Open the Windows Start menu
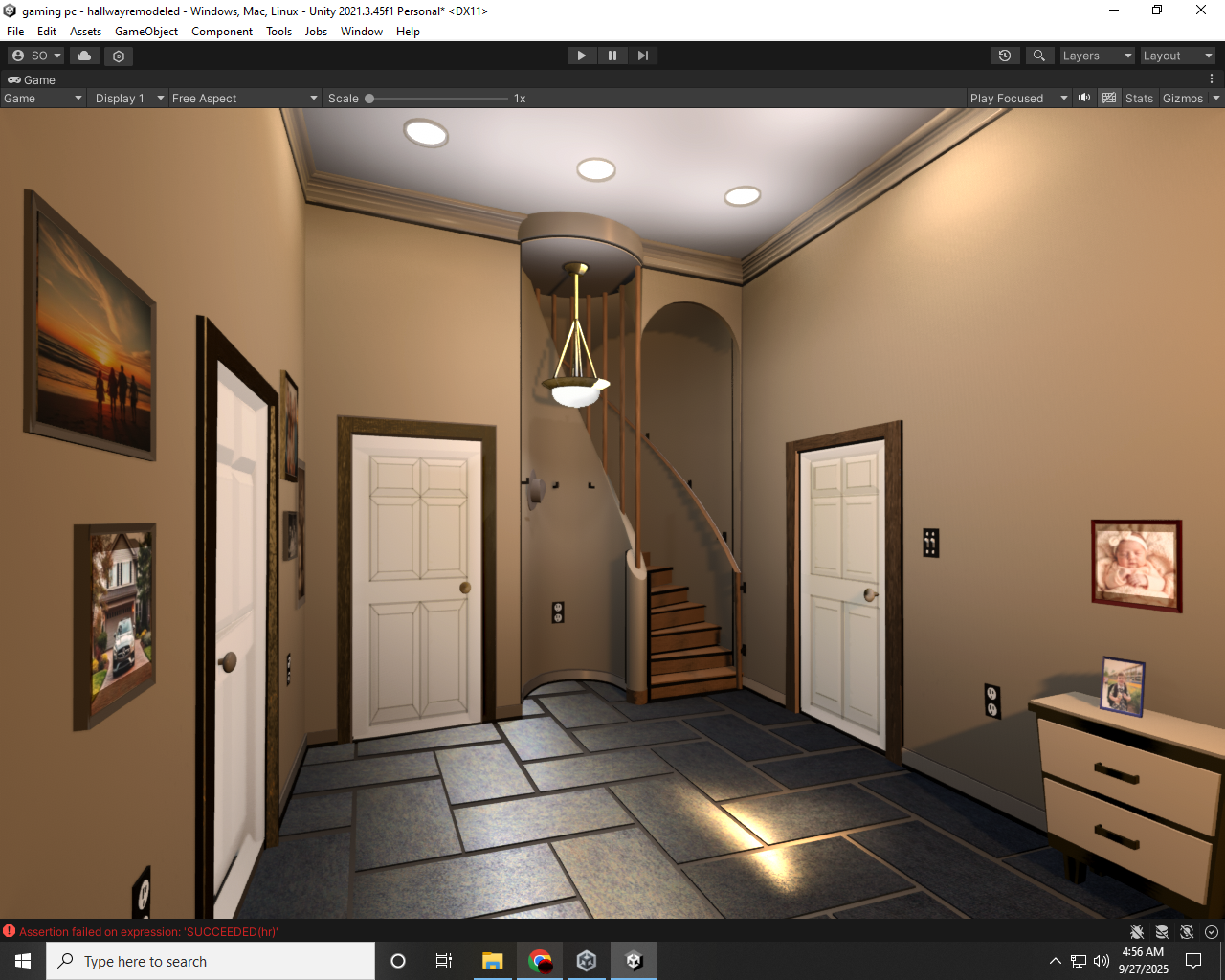Image resolution: width=1225 pixels, height=980 pixels. coord(23,961)
